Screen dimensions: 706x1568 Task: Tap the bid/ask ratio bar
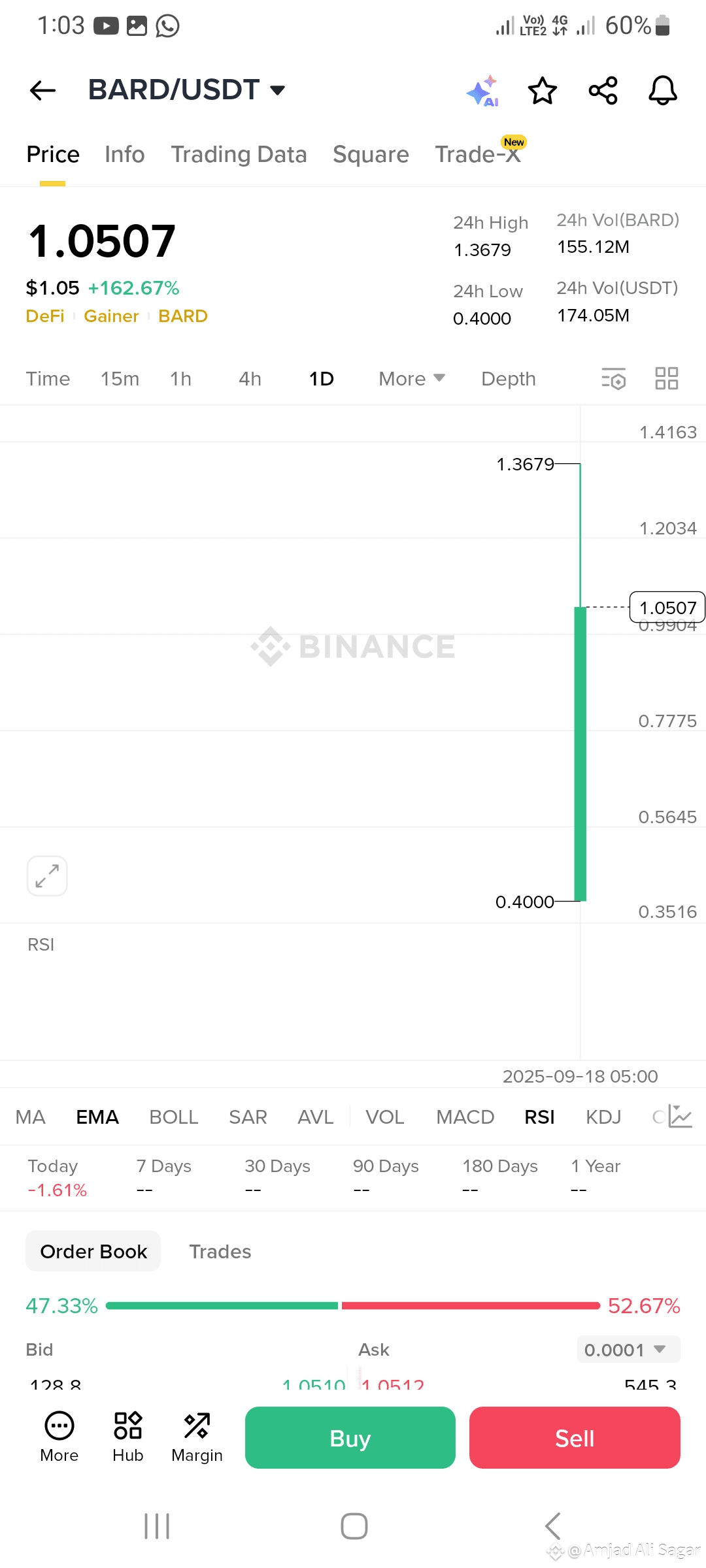coord(353,1306)
